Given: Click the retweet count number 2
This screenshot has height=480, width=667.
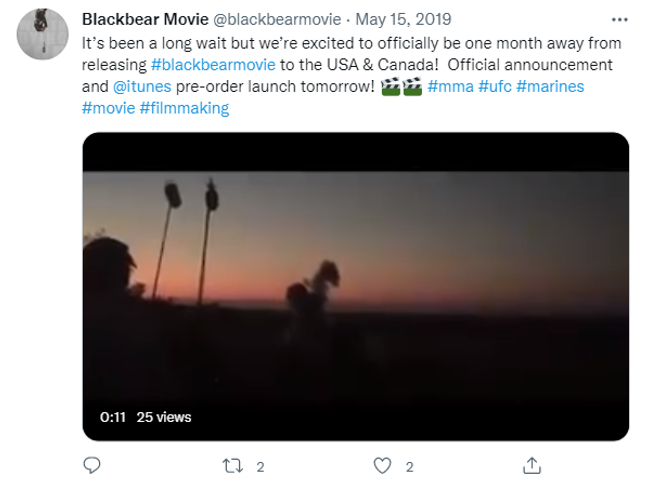Looking at the screenshot, I should [x=260, y=467].
